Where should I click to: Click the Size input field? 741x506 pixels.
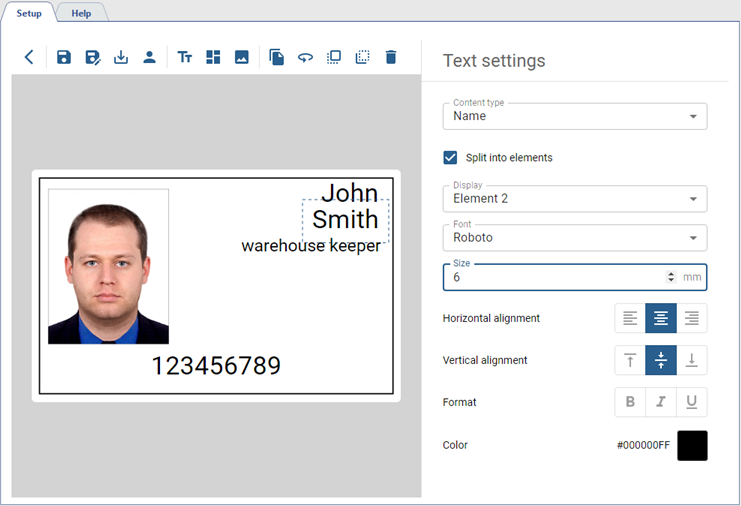tap(555, 277)
